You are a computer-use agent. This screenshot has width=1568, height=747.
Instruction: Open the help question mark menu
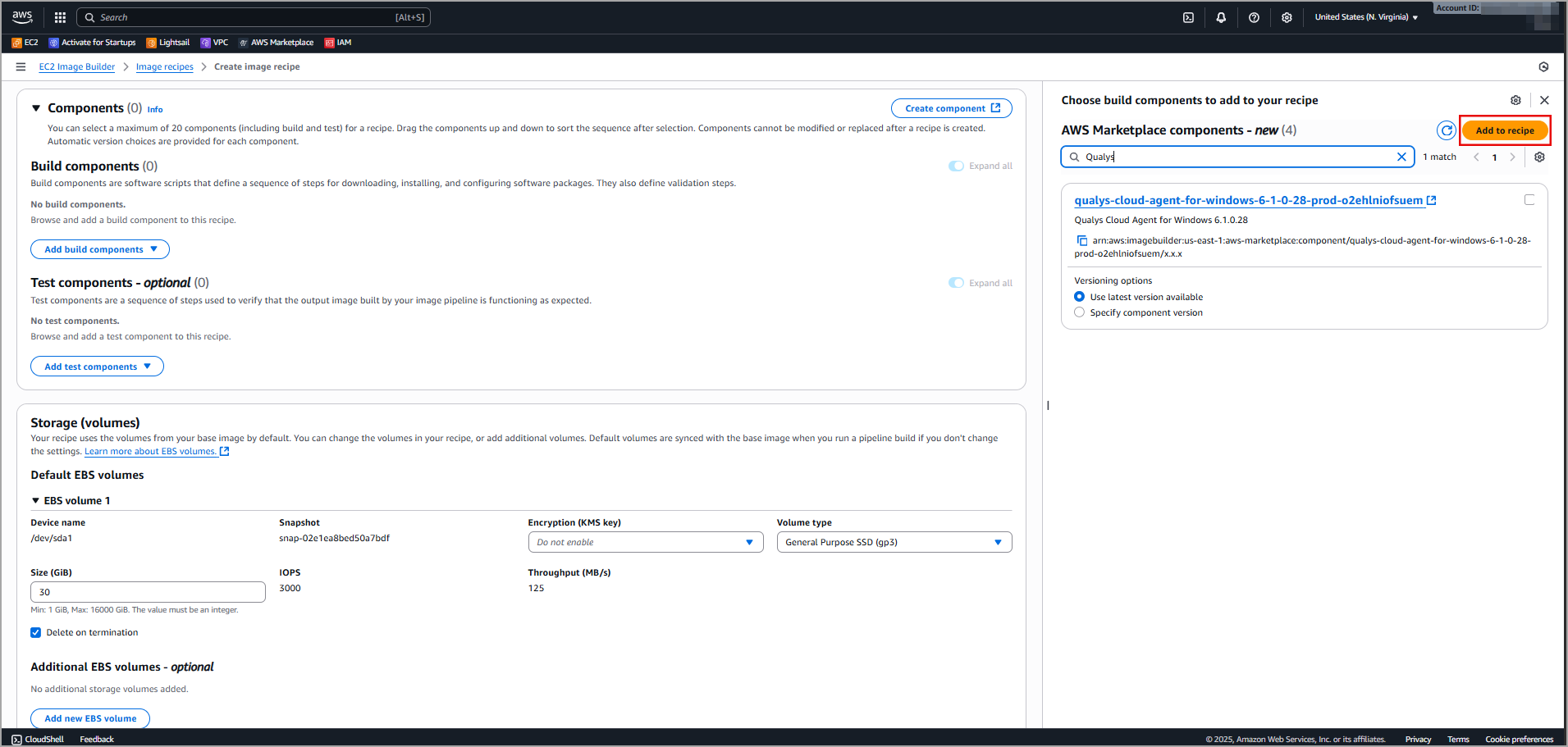click(x=1254, y=17)
